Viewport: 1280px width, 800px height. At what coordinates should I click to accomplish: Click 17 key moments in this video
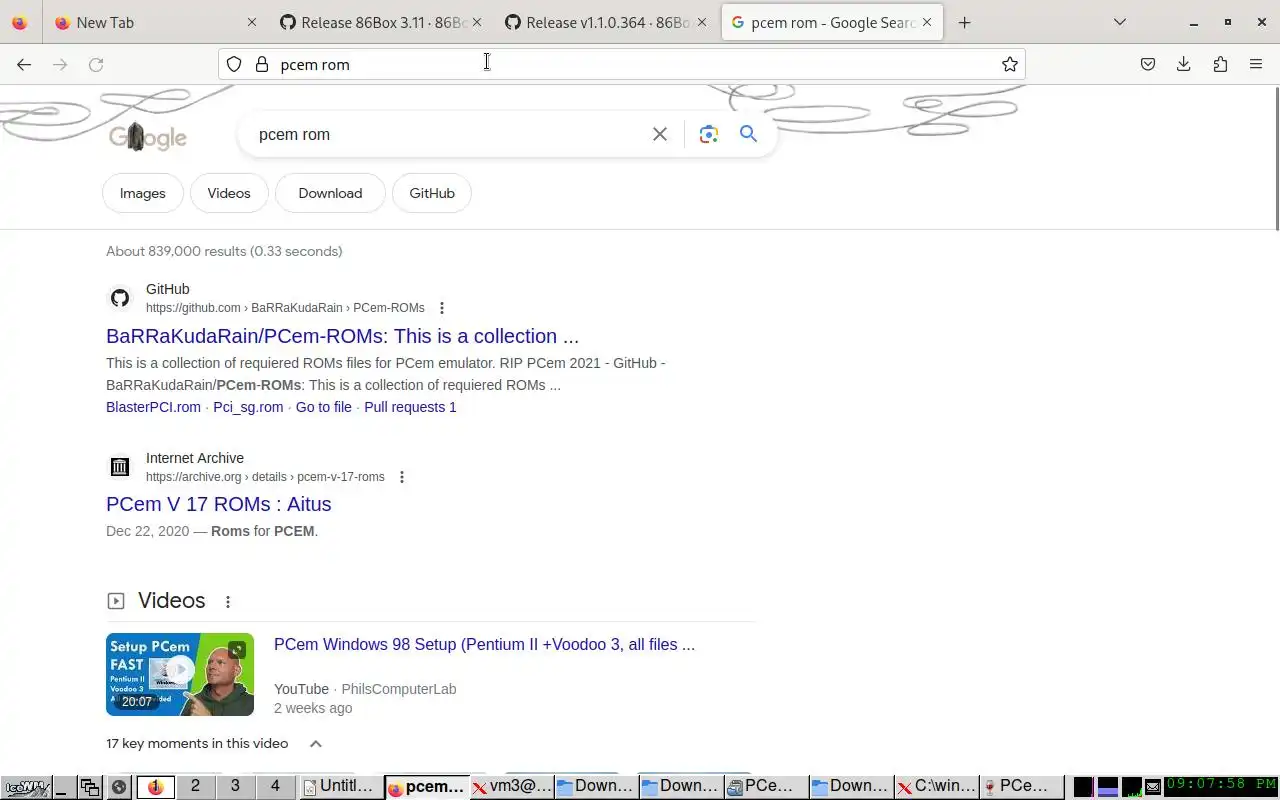[197, 743]
